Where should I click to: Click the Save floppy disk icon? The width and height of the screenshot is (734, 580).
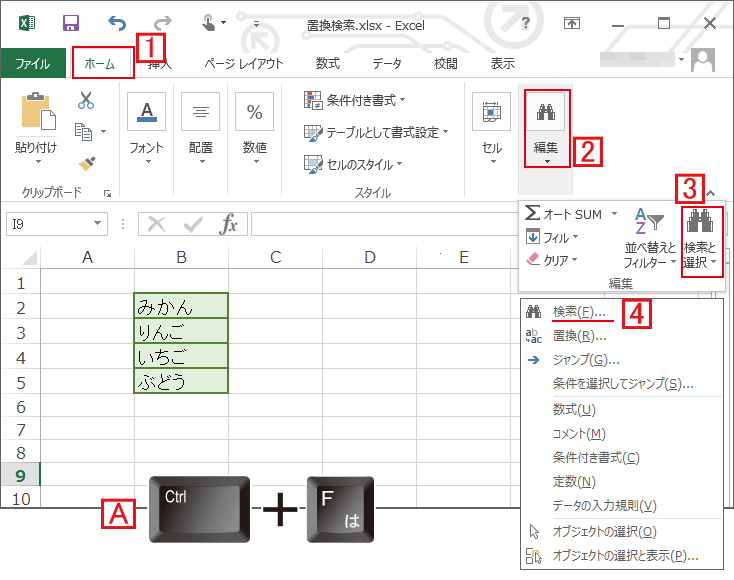71,22
